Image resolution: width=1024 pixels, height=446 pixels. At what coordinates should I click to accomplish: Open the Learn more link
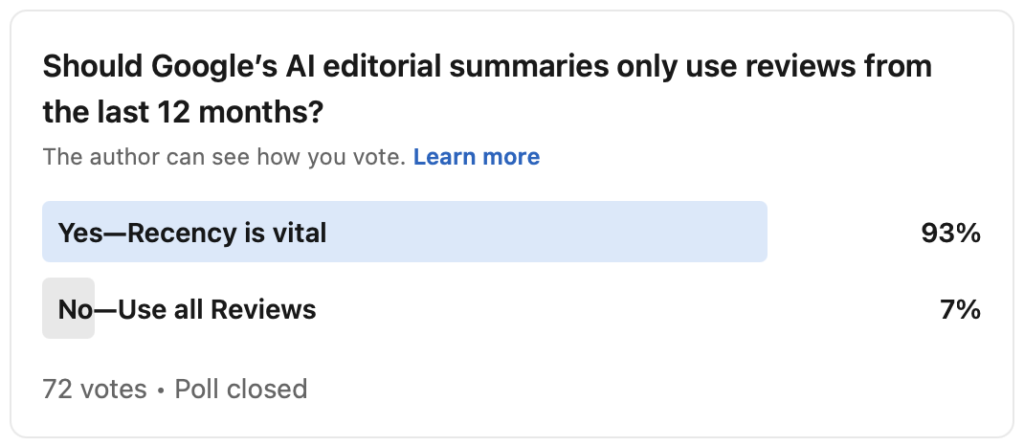pos(476,157)
